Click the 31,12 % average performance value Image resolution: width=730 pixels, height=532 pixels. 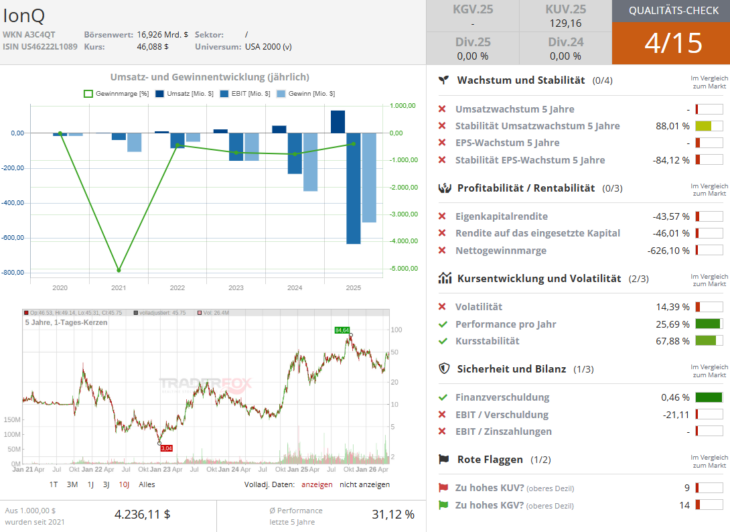(393, 514)
